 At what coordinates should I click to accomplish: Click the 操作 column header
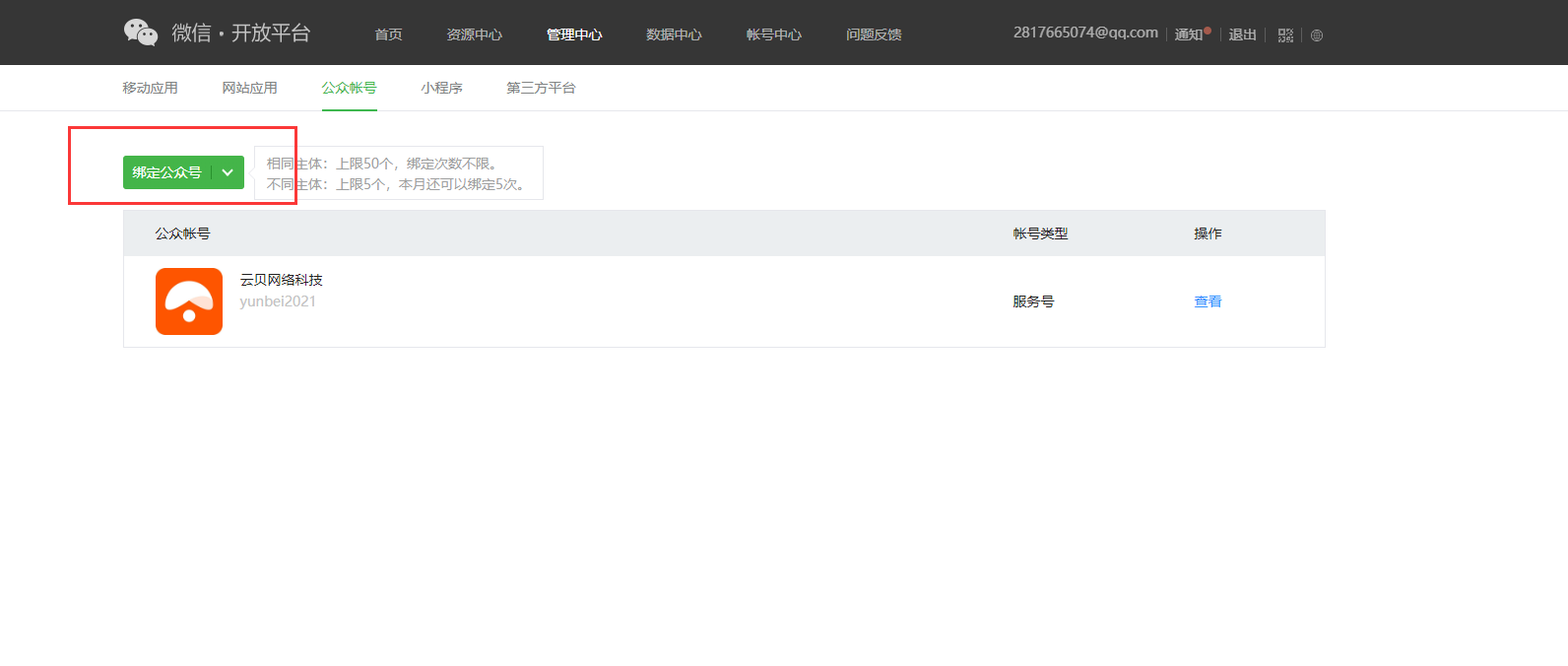(1208, 233)
